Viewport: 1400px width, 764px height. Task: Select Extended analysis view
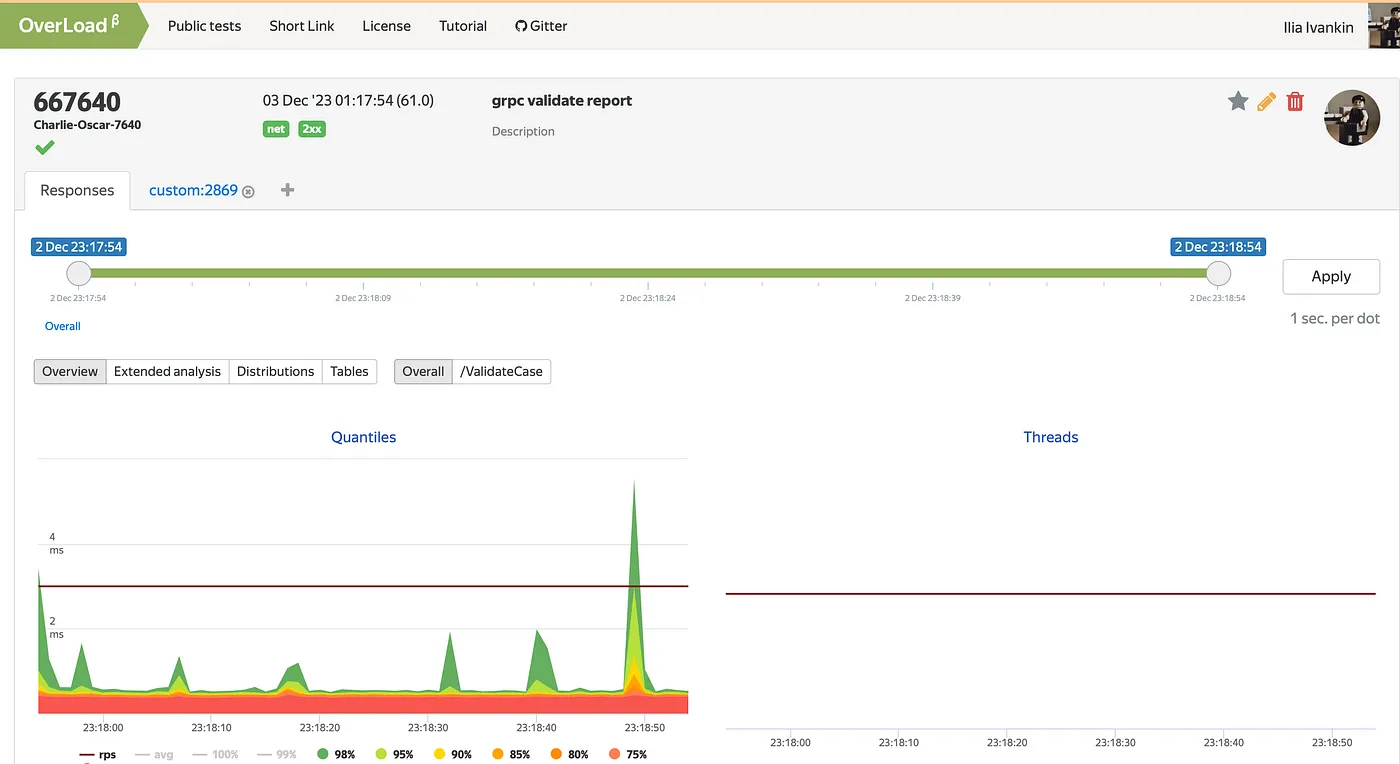tap(167, 371)
